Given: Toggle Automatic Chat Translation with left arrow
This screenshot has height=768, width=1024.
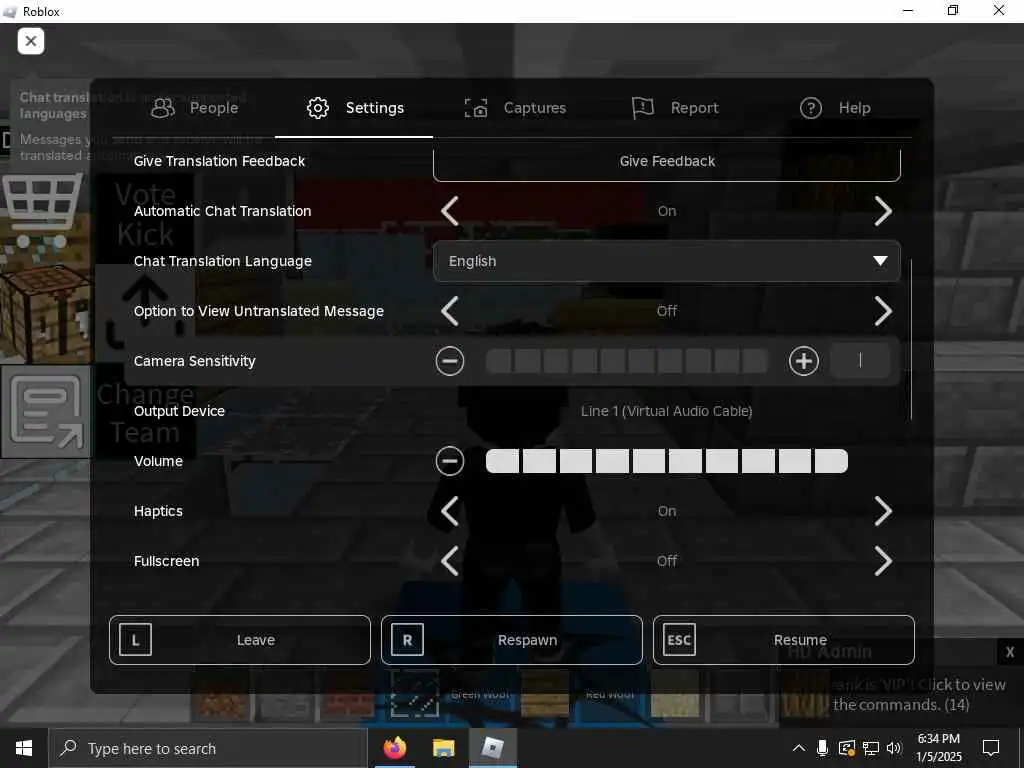Looking at the screenshot, I should pyautogui.click(x=450, y=211).
